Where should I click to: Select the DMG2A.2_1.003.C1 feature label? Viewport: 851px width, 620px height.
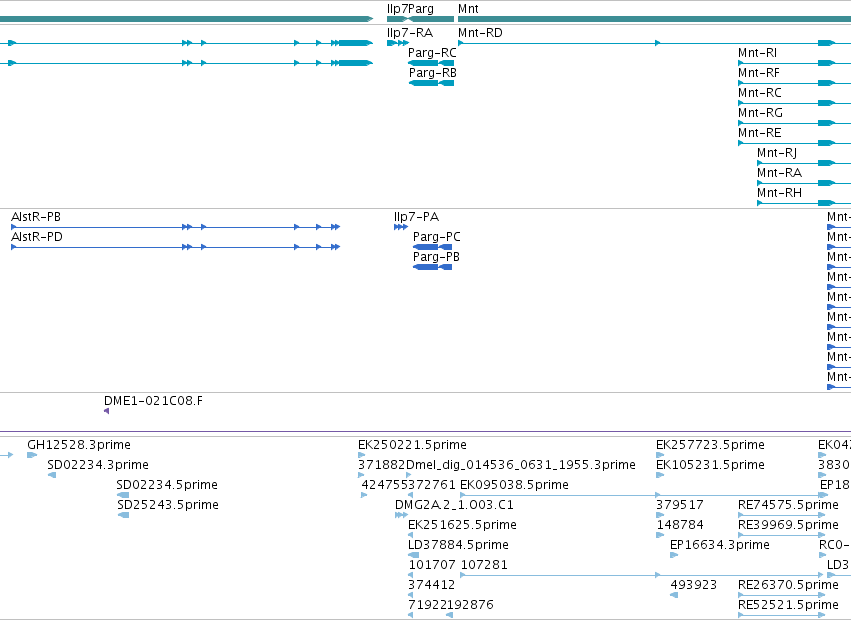pos(454,505)
